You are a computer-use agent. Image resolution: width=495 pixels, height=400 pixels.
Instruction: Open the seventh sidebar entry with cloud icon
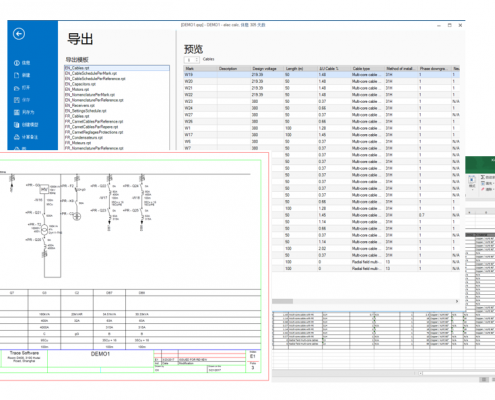tap(26, 137)
